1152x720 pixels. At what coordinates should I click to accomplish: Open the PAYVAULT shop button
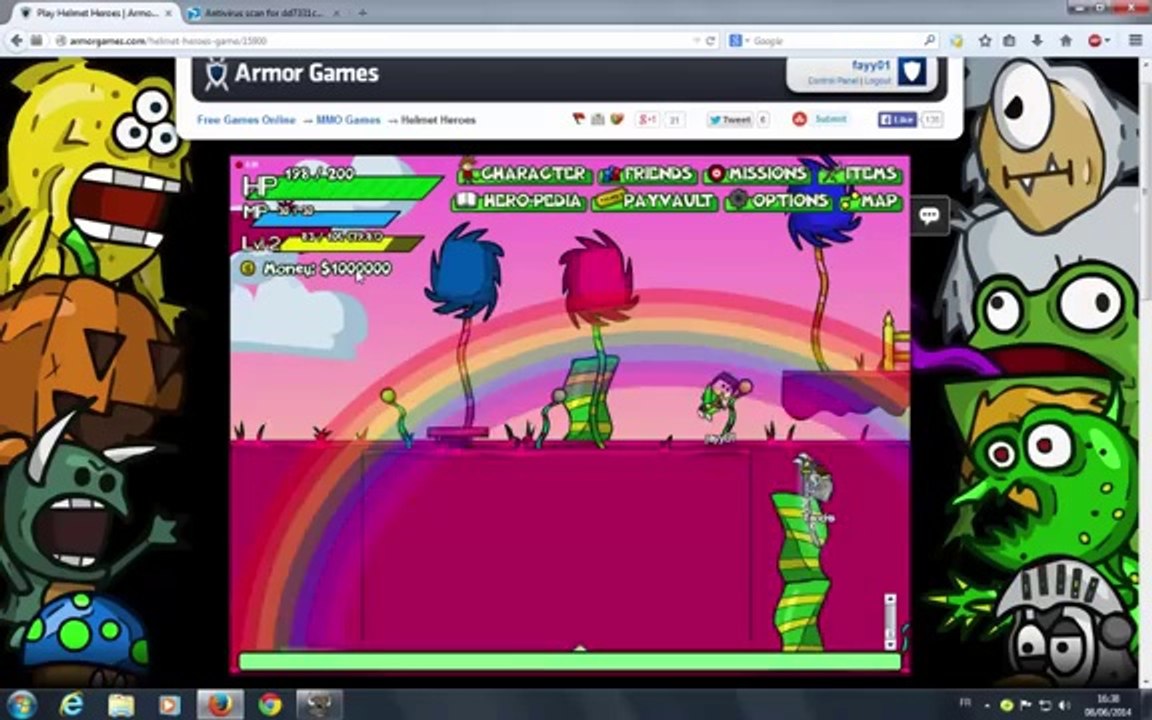coord(654,201)
